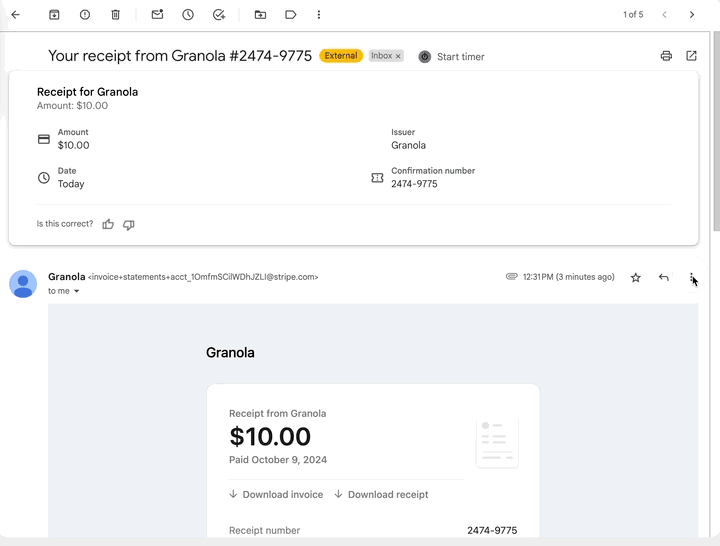Print this email conversation

point(666,56)
